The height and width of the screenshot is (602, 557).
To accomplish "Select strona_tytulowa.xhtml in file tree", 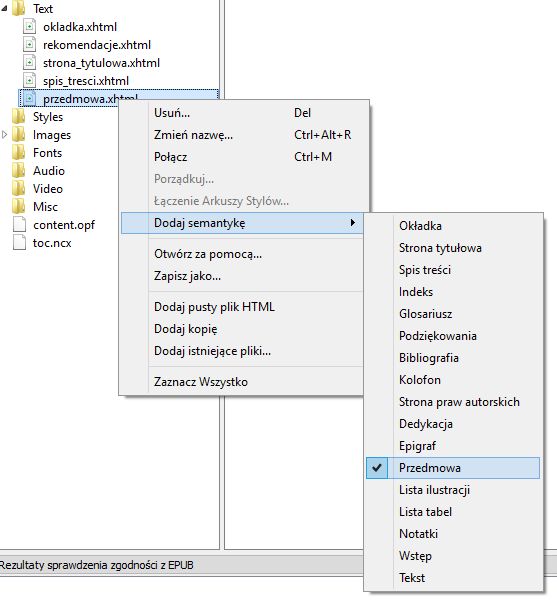I will pyautogui.click(x=101, y=63).
